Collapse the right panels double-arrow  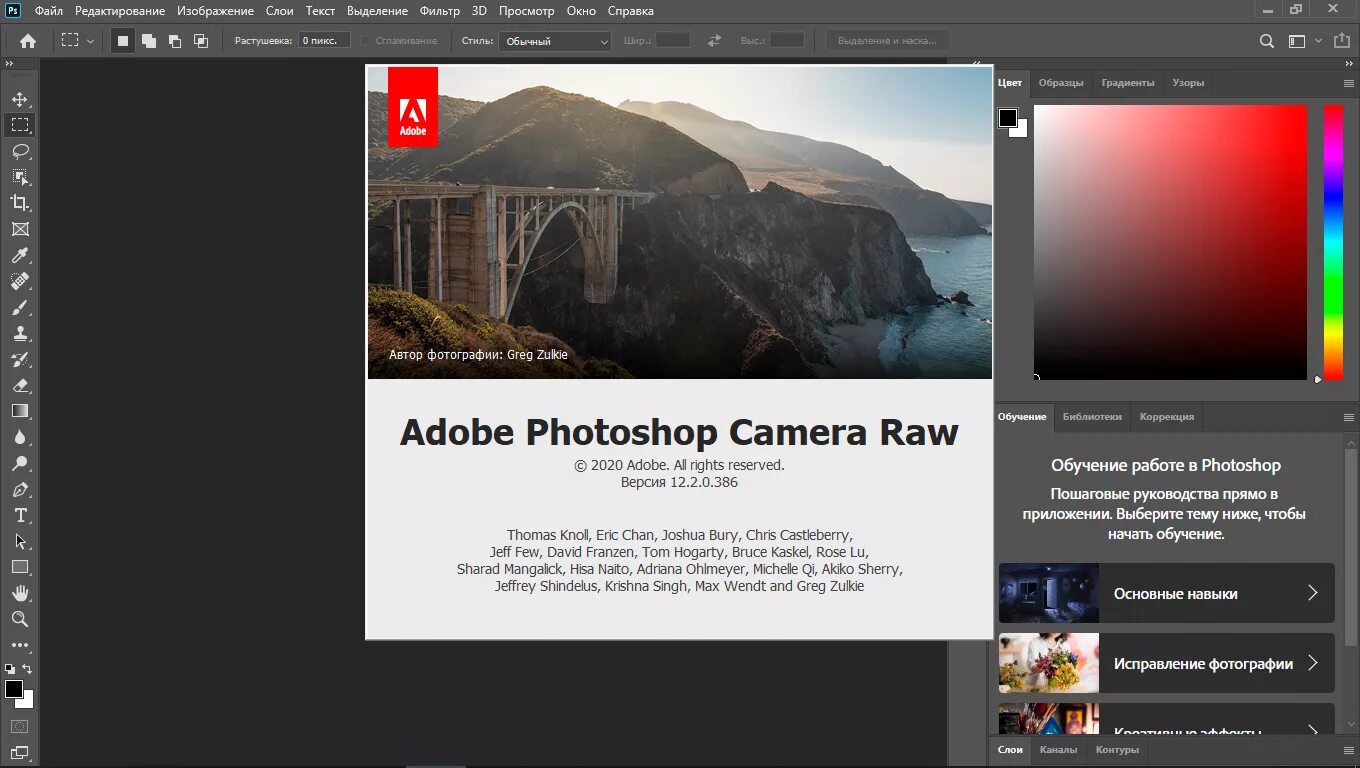tap(1350, 63)
